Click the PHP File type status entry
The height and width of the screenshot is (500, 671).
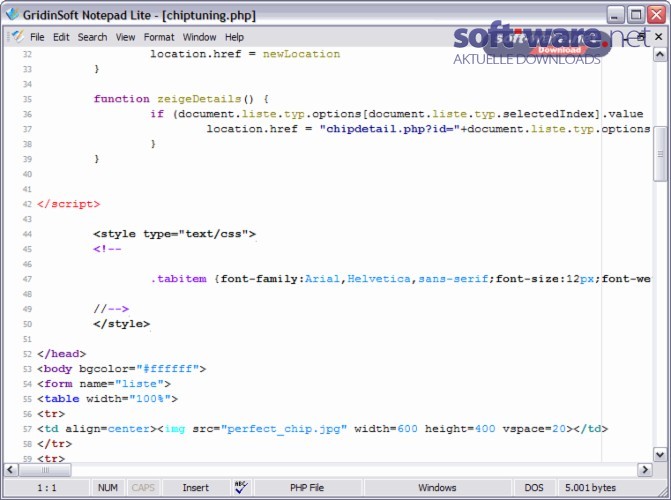coord(307,488)
